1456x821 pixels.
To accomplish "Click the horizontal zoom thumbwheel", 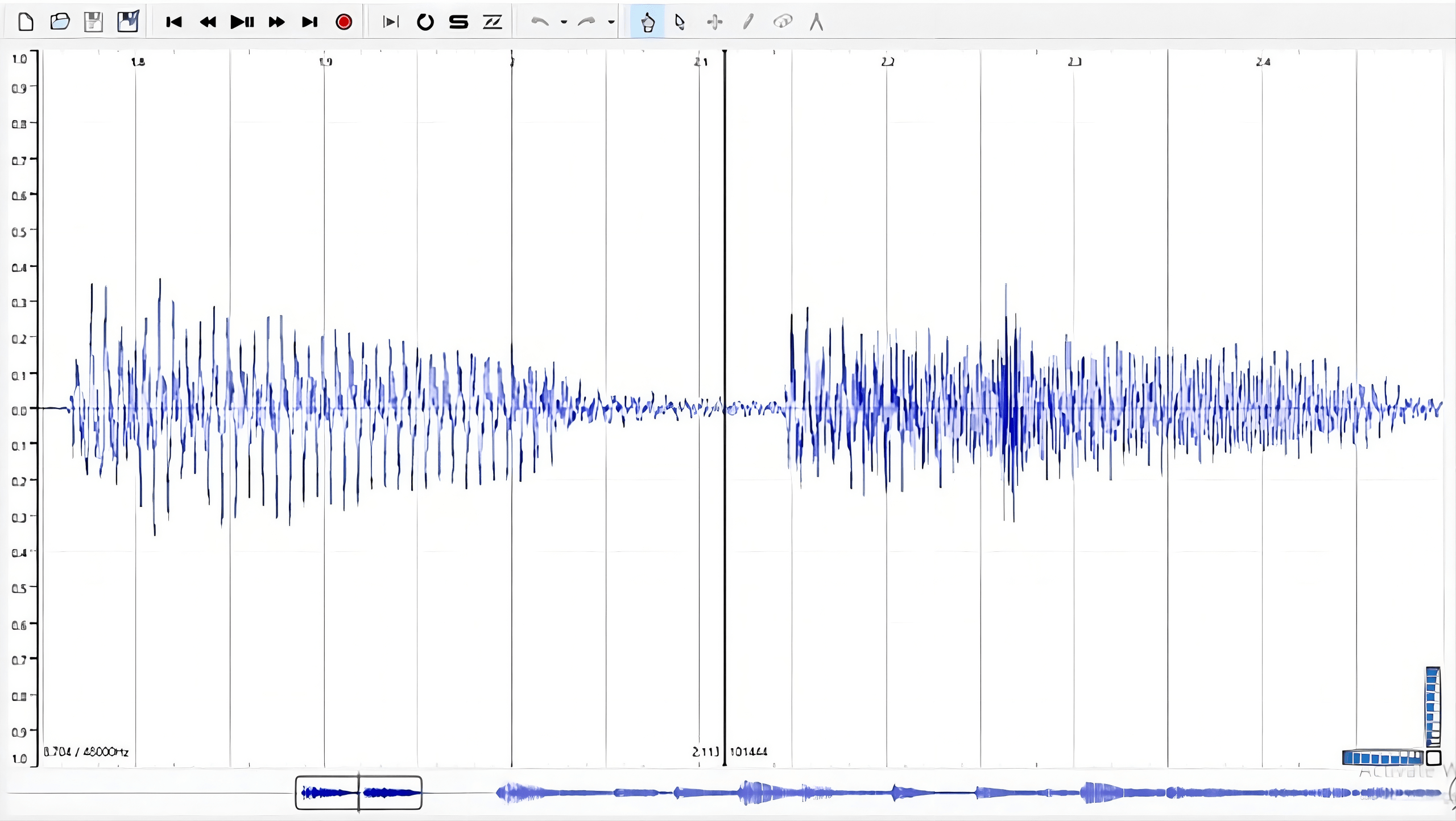I will 1383,758.
